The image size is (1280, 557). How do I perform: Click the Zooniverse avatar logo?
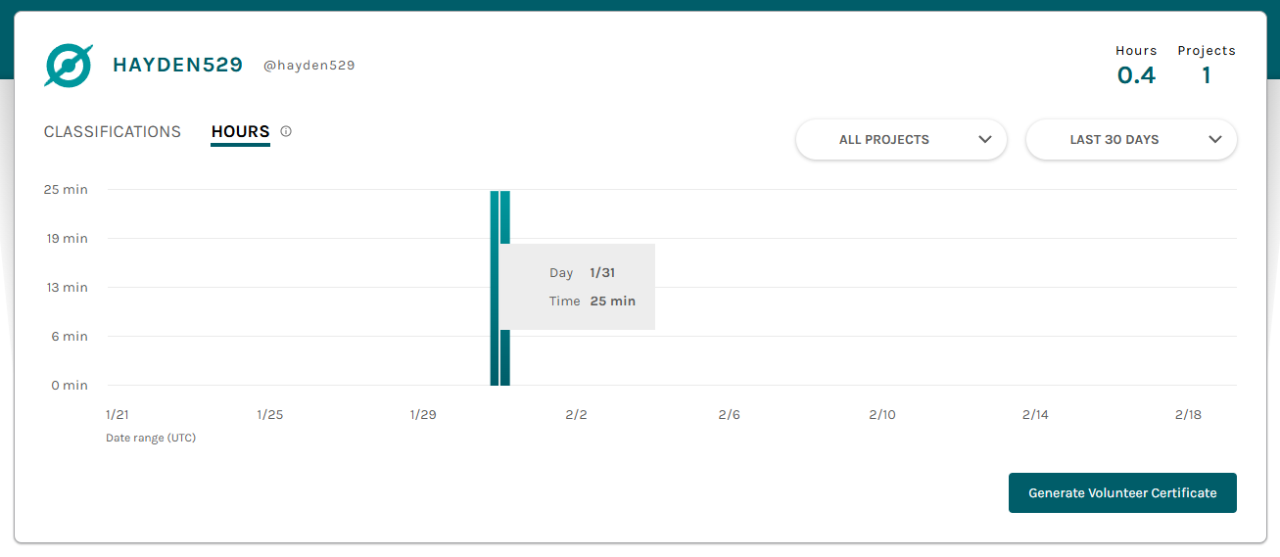point(69,66)
